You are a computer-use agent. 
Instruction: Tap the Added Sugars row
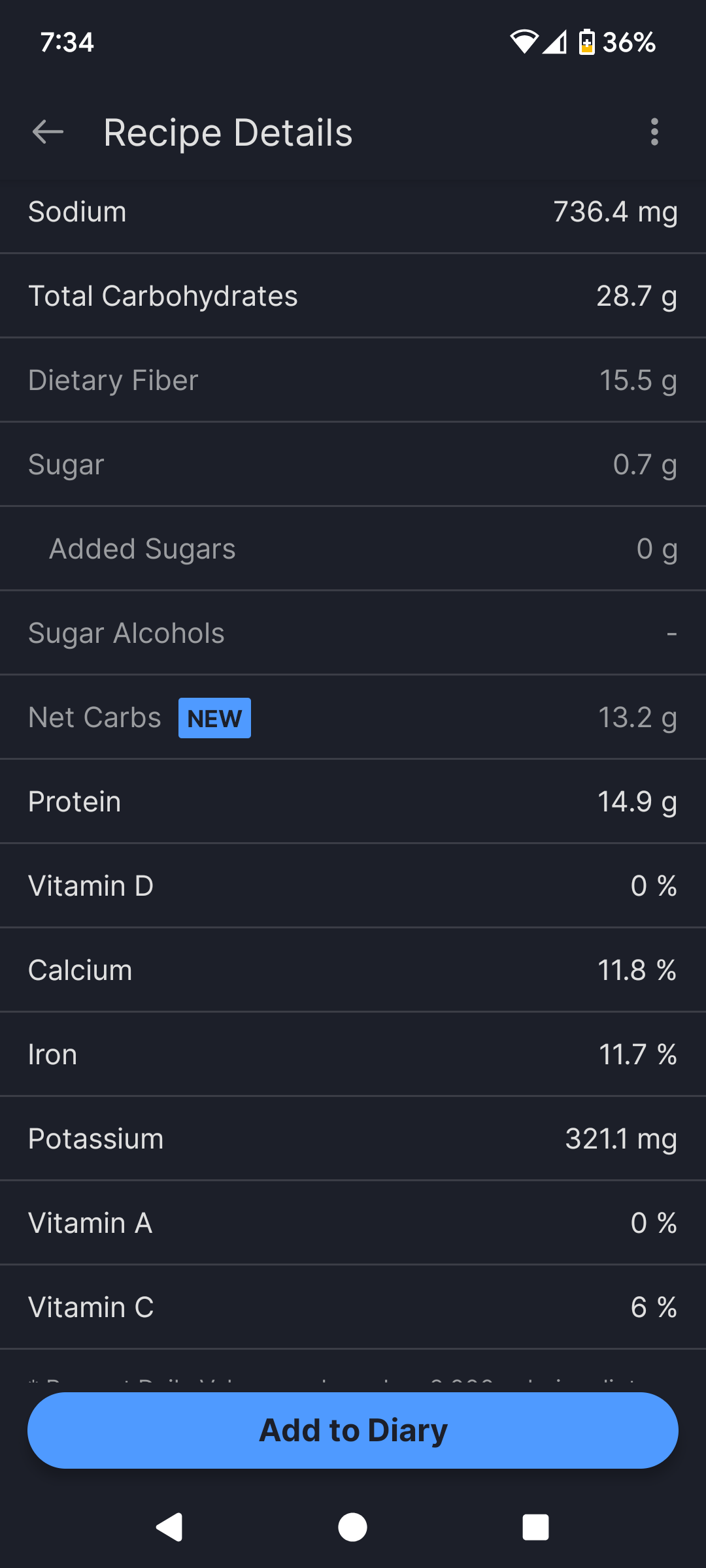[353, 549]
